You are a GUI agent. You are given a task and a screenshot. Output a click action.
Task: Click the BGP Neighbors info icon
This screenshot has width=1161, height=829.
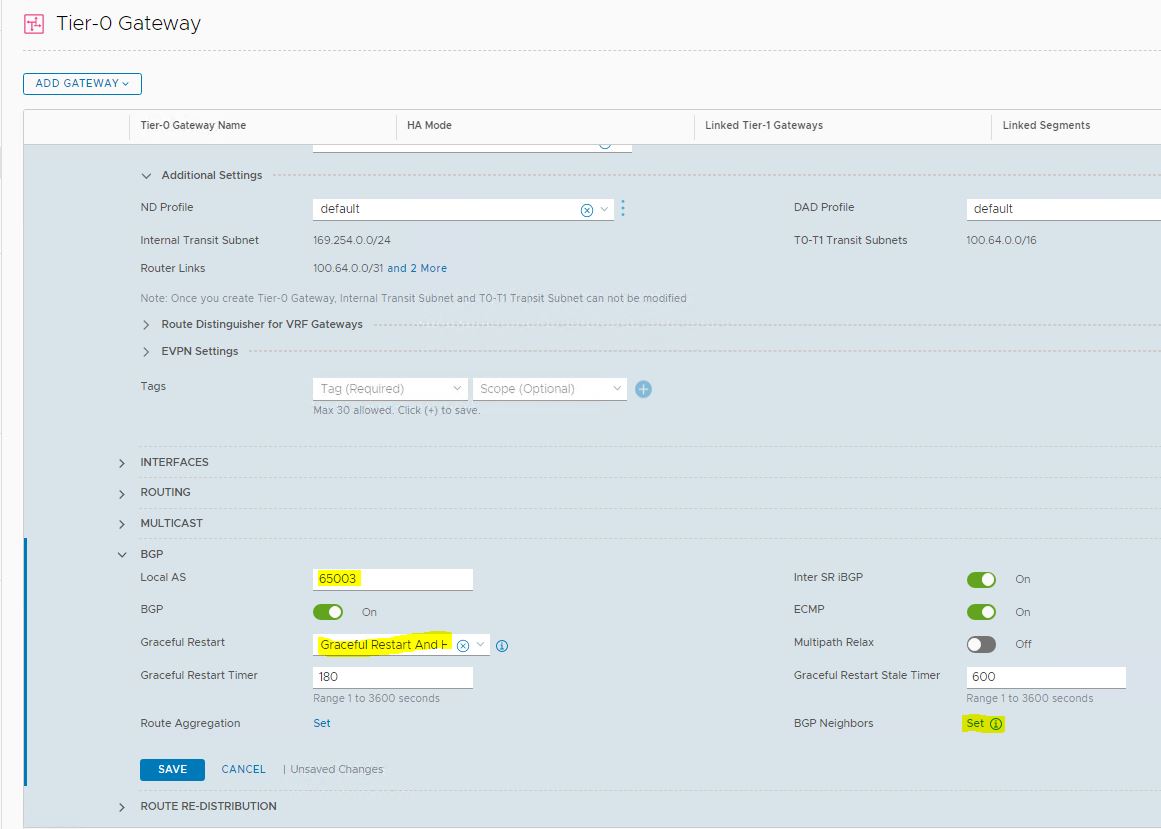[x=996, y=724]
